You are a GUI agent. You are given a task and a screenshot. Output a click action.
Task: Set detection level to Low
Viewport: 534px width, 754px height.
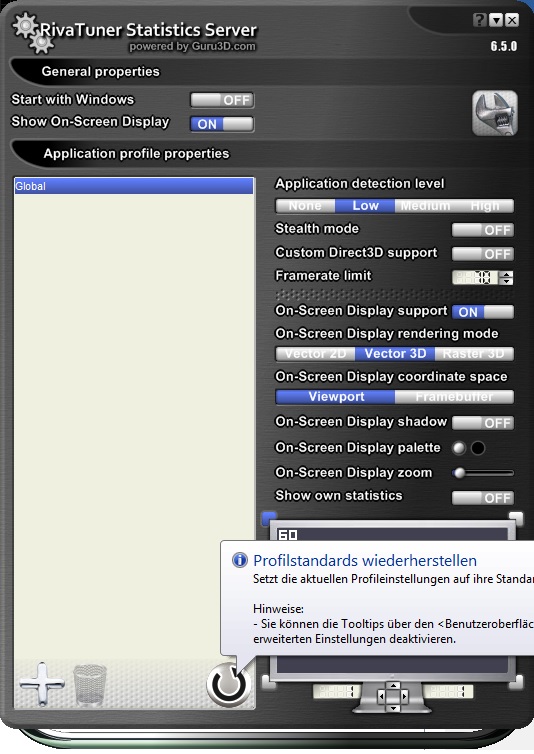tap(365, 206)
